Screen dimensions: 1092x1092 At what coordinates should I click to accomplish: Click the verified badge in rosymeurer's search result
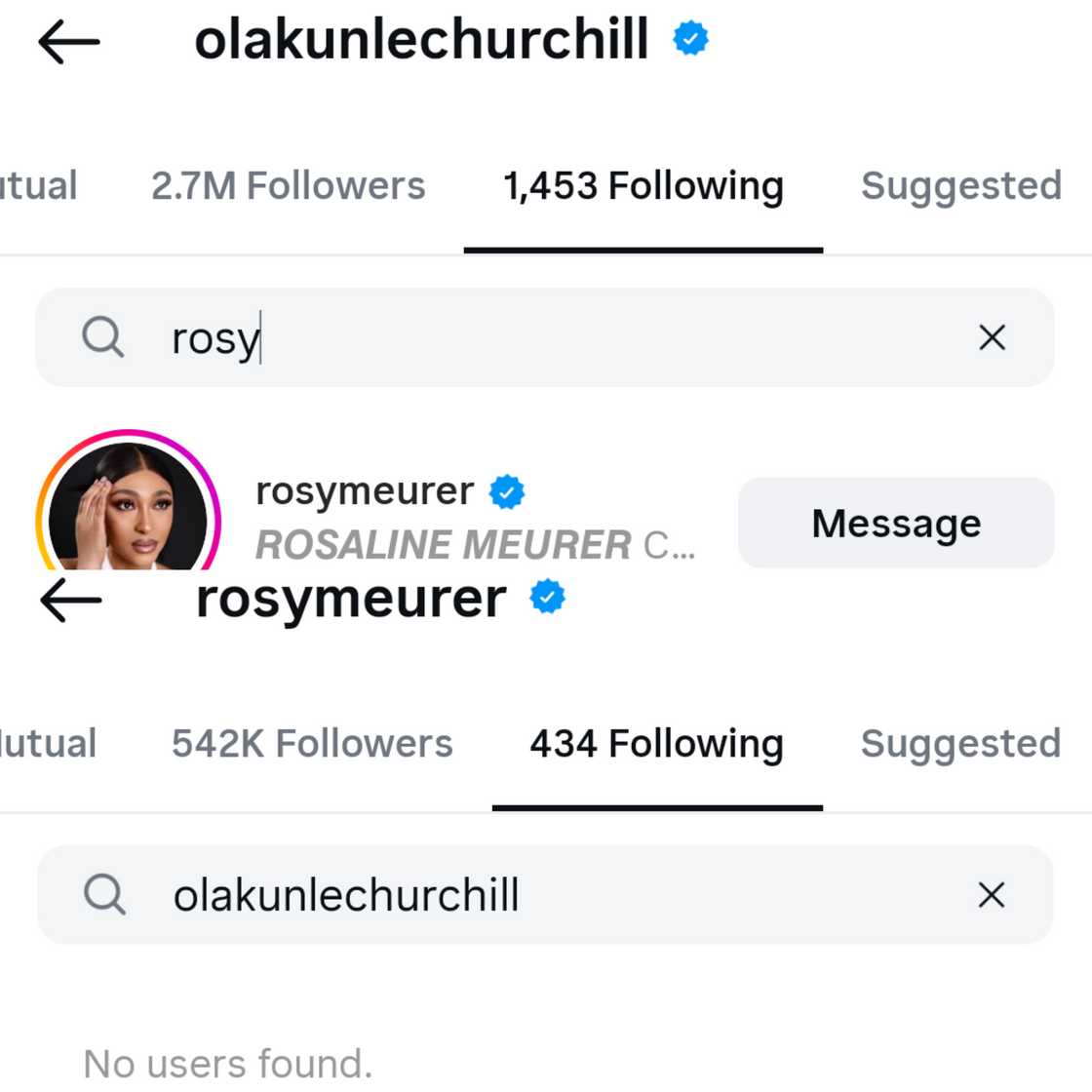[x=506, y=491]
